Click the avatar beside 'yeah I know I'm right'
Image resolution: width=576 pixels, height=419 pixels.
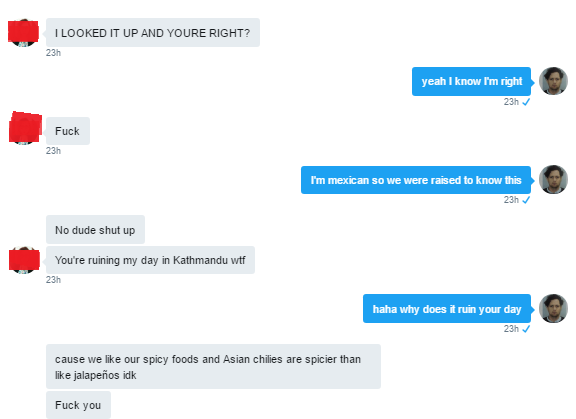pos(553,81)
